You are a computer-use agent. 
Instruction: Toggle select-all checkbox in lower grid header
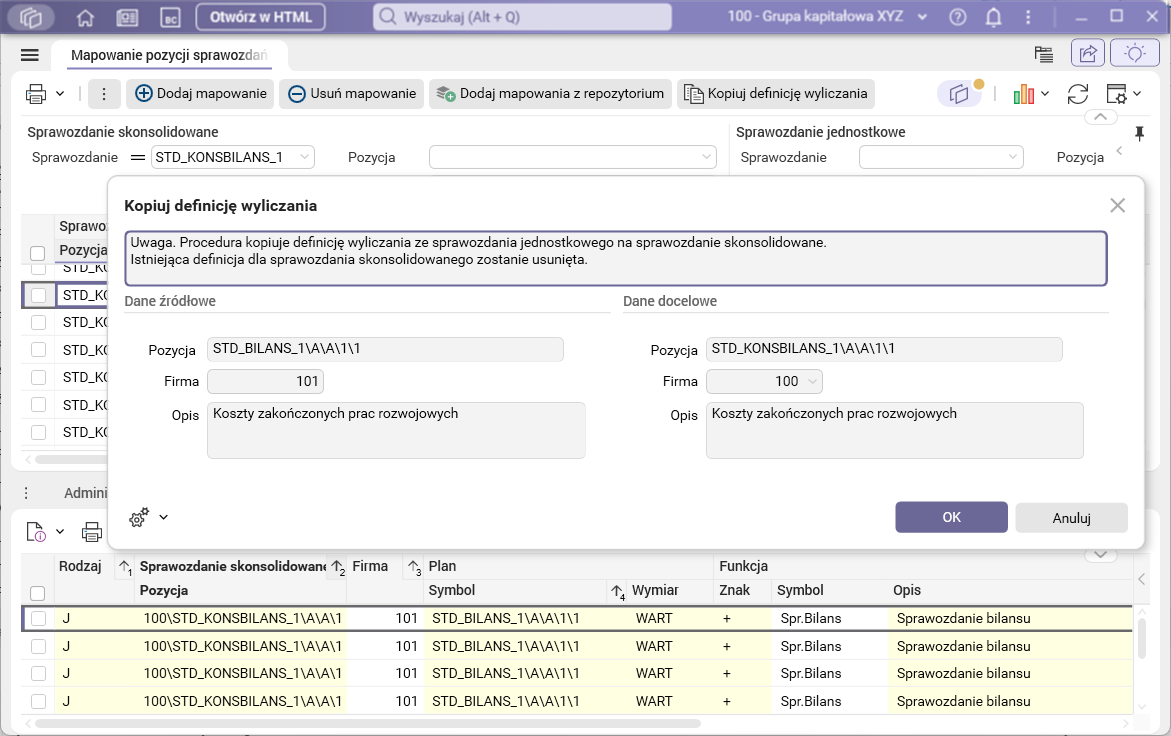(38, 592)
